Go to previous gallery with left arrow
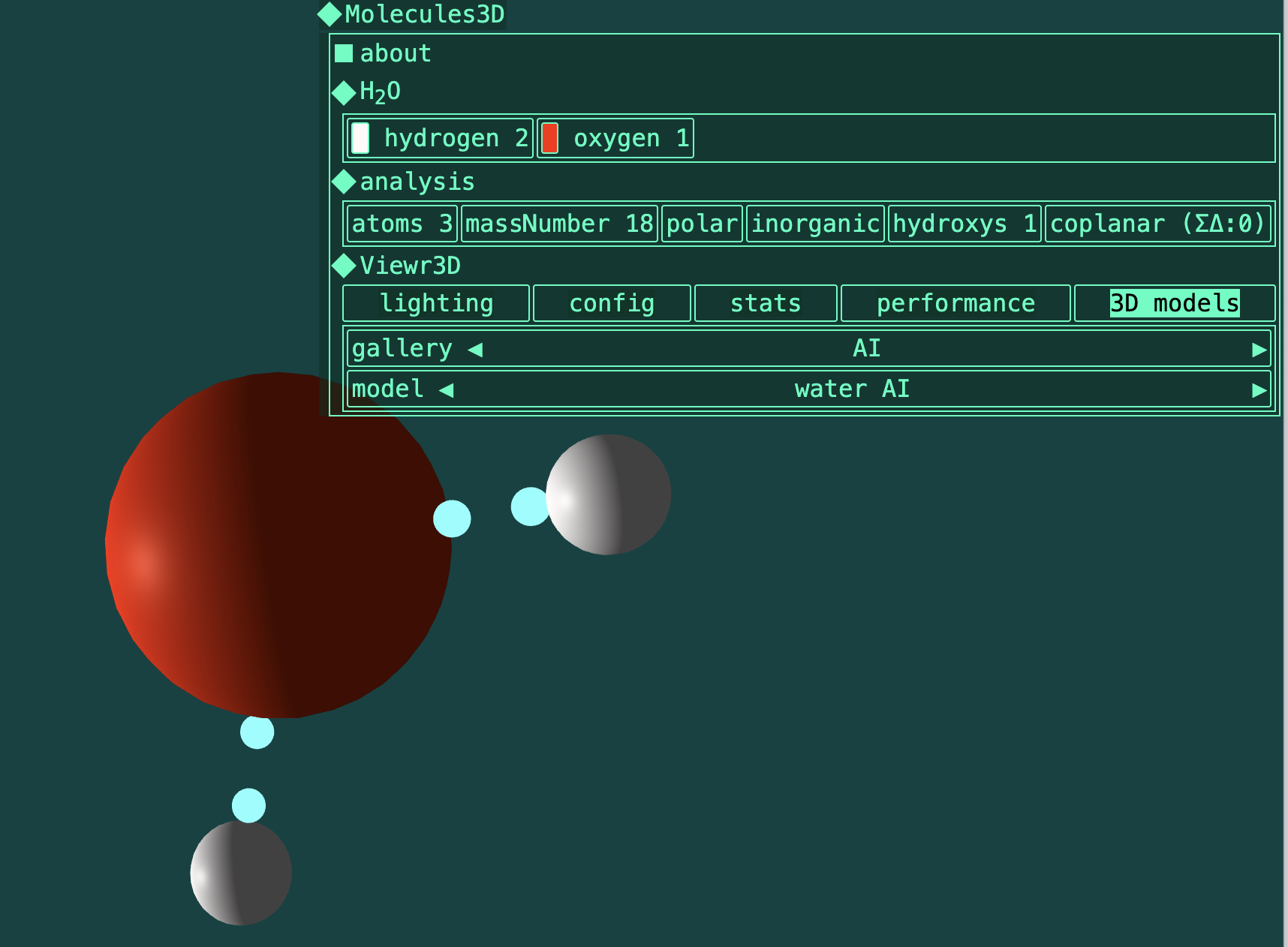Screen dimensions: 1288x947 [475, 349]
